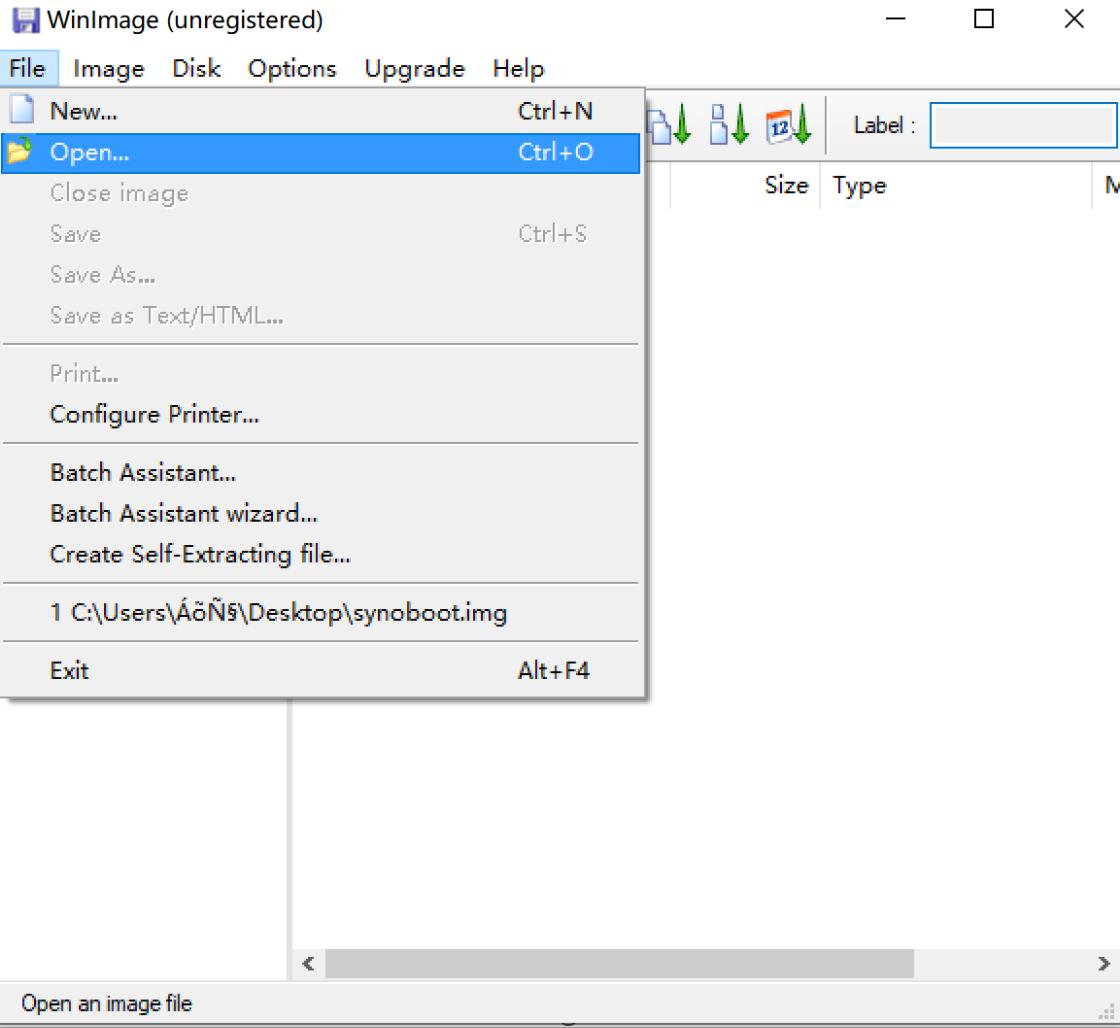1120x1028 pixels.
Task: Click inside the Label input field
Action: tap(1024, 125)
